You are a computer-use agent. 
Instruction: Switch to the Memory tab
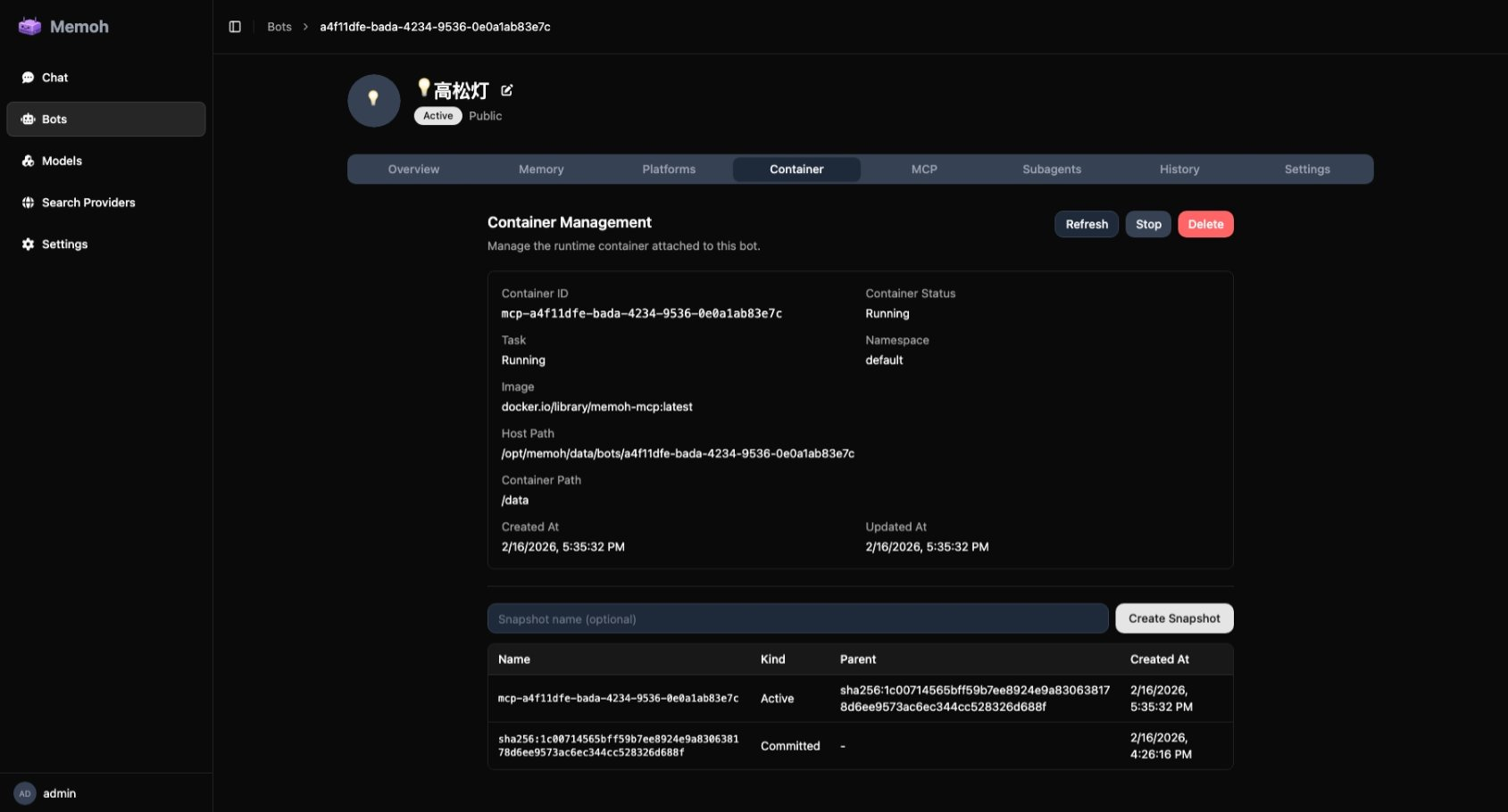(541, 170)
